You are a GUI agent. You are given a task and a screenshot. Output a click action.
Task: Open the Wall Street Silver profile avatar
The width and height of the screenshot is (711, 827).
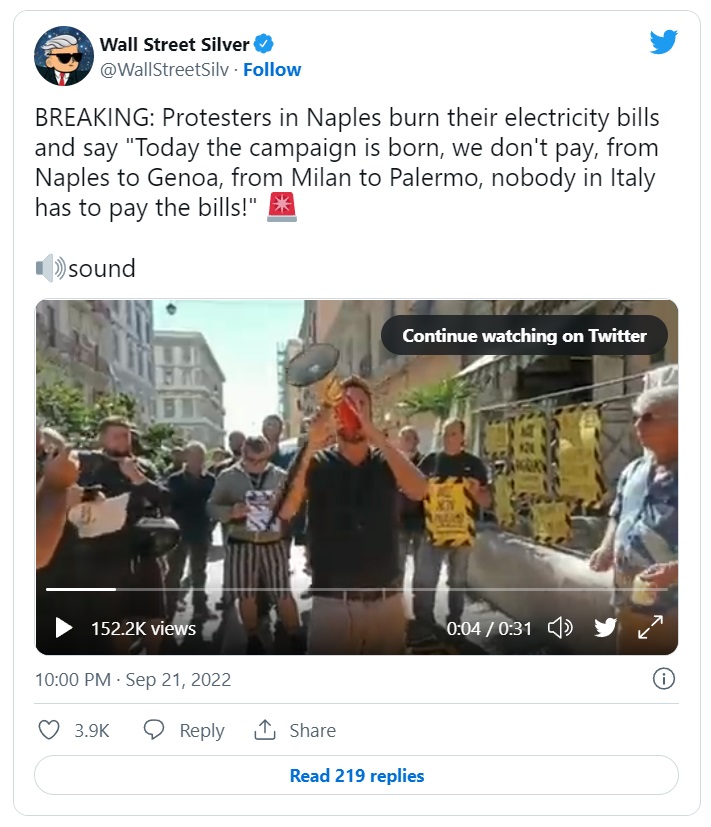pos(64,56)
